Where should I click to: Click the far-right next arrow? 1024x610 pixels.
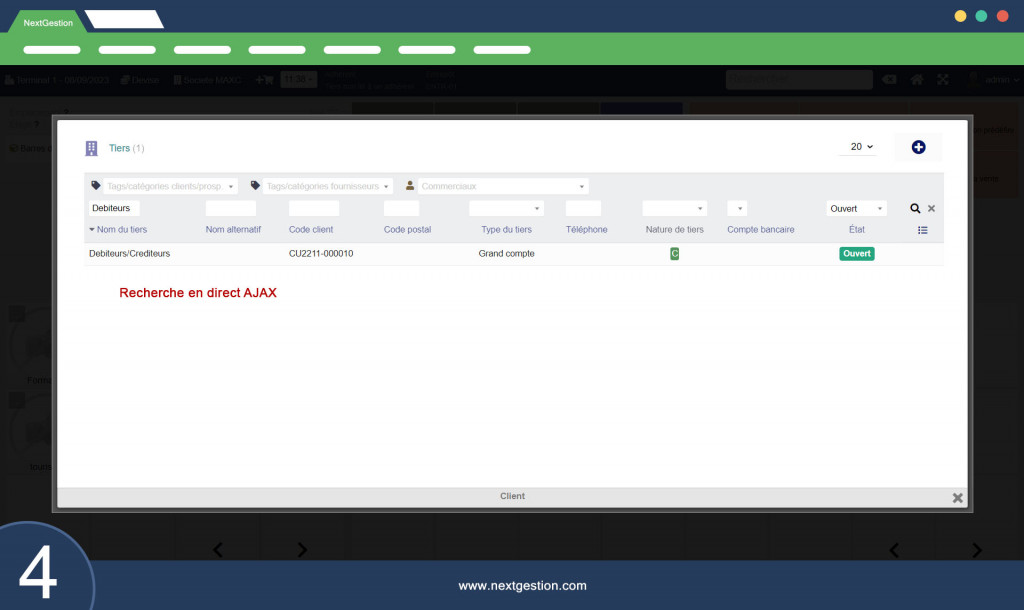(x=977, y=550)
